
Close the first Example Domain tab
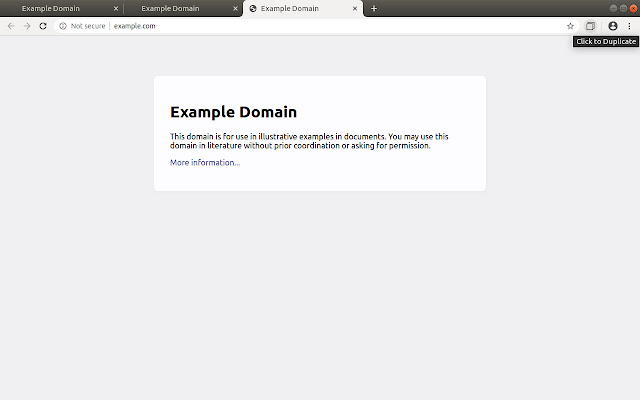pyautogui.click(x=116, y=9)
